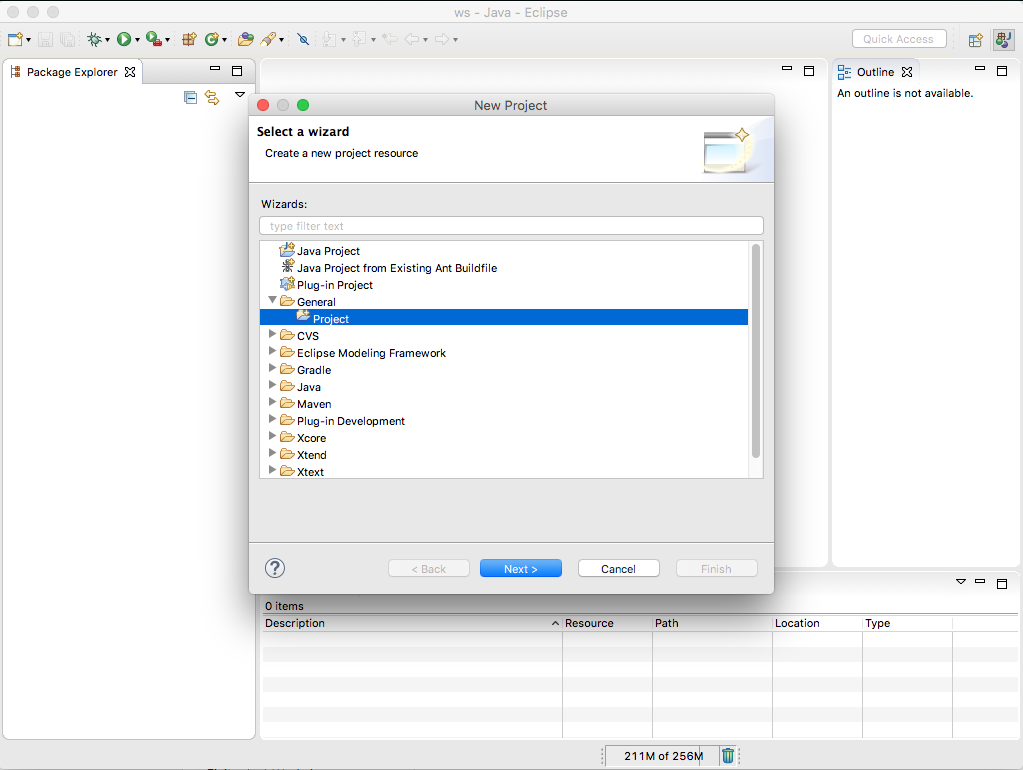The image size is (1023, 770).
Task: Open the Search dropdown arrow
Action: [281, 40]
